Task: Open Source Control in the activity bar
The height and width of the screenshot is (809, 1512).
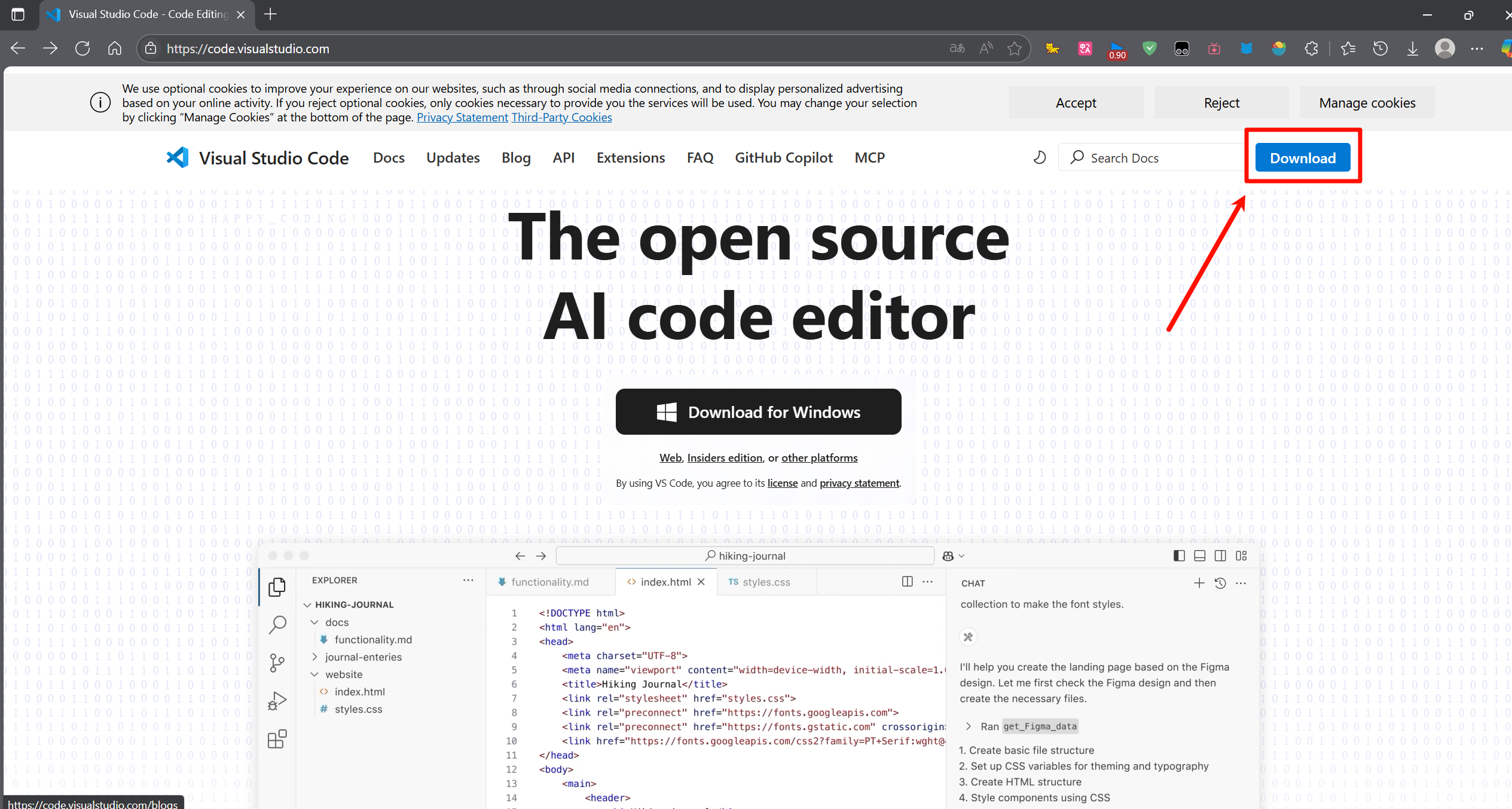Action: (x=277, y=663)
